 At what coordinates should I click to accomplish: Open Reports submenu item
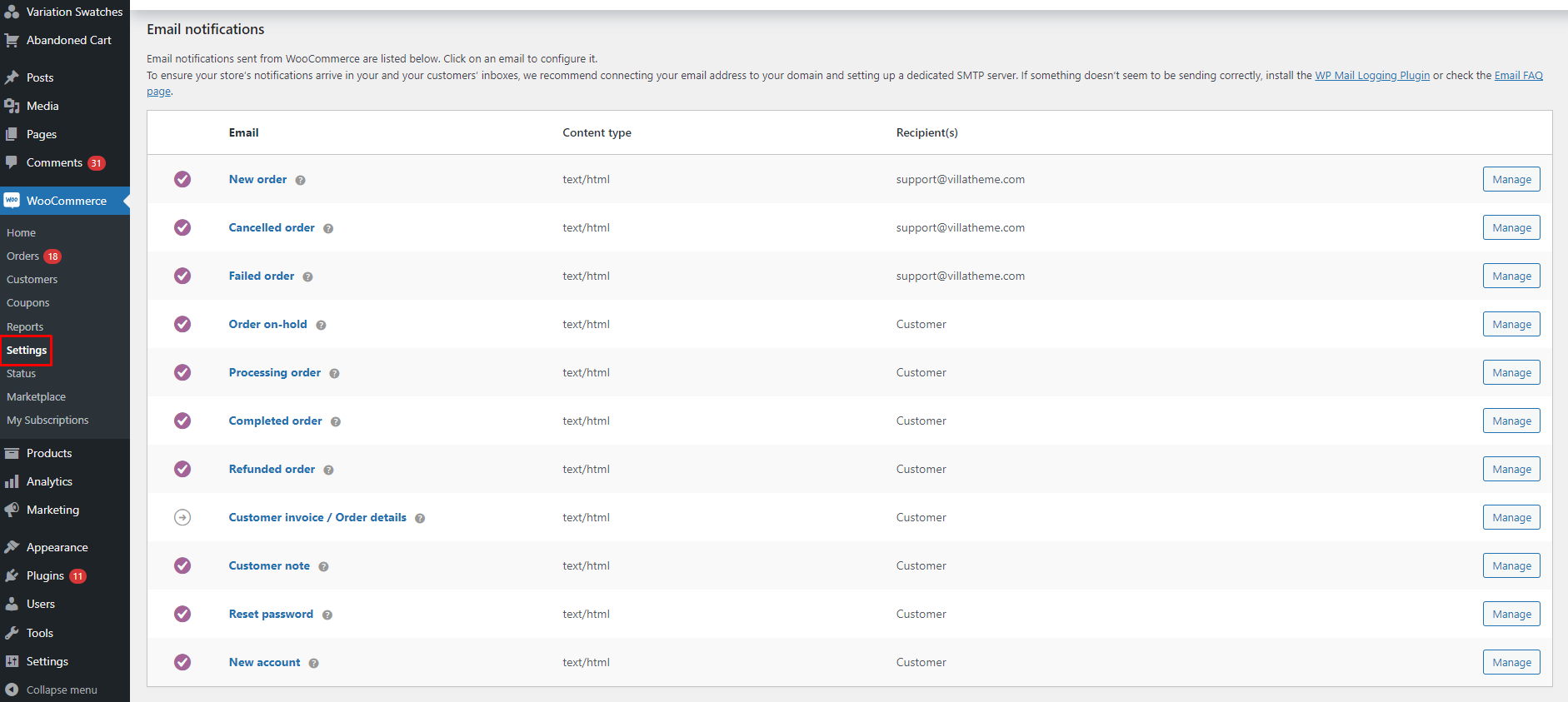coord(25,327)
